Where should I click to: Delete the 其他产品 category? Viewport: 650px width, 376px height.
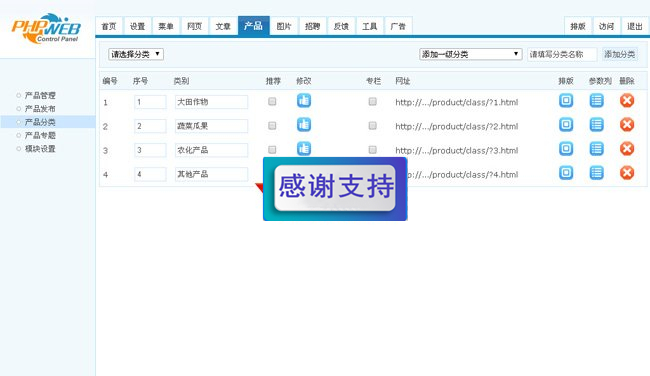tap(627, 173)
